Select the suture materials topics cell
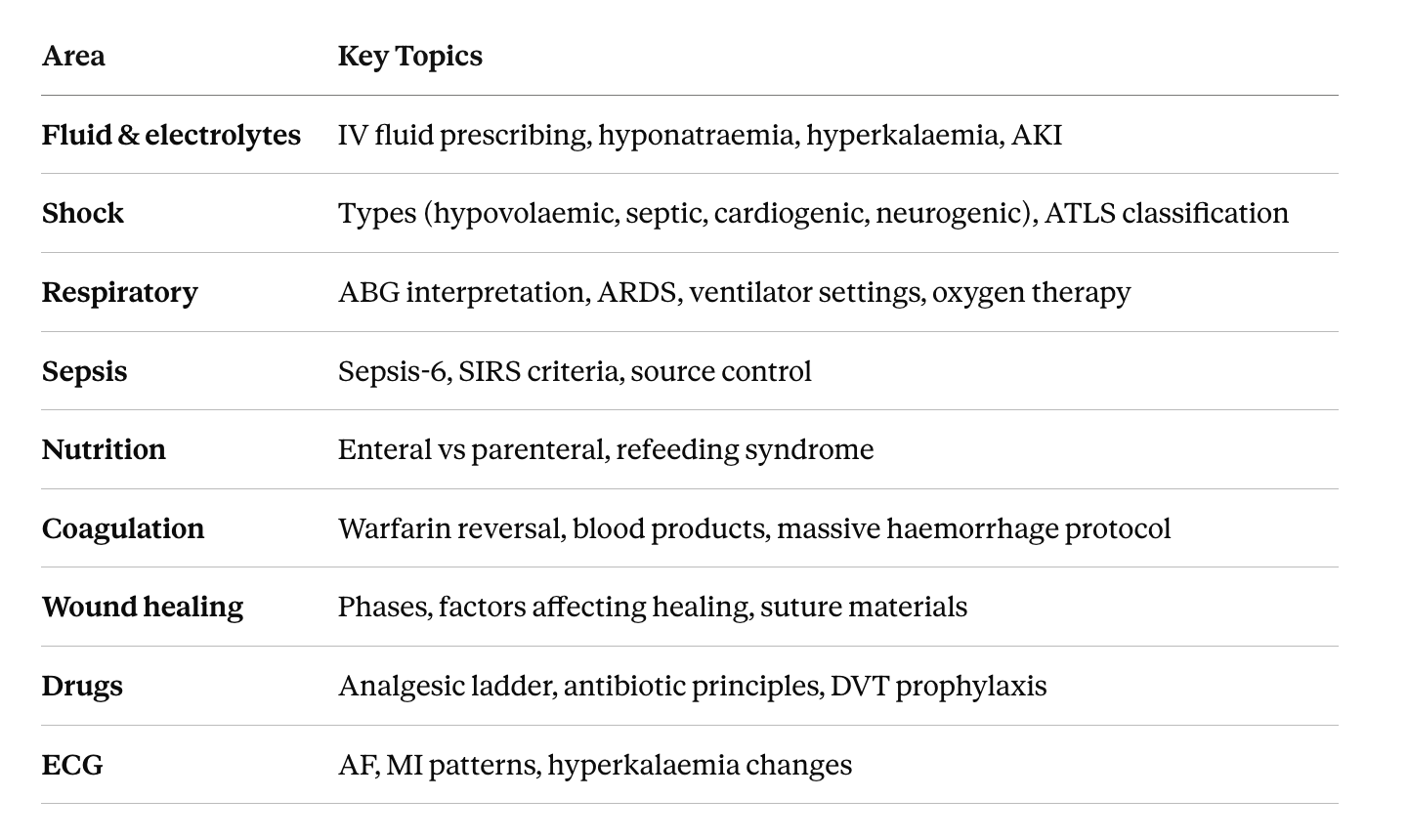1409x840 pixels. (653, 607)
